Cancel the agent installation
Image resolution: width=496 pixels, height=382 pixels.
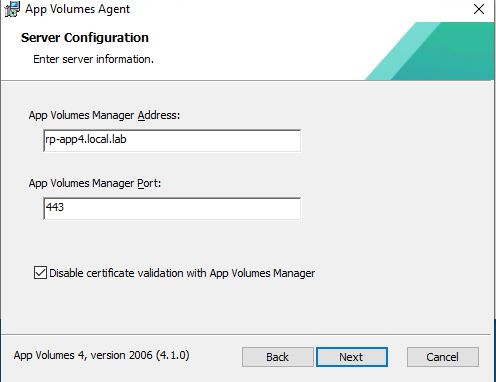(x=443, y=357)
